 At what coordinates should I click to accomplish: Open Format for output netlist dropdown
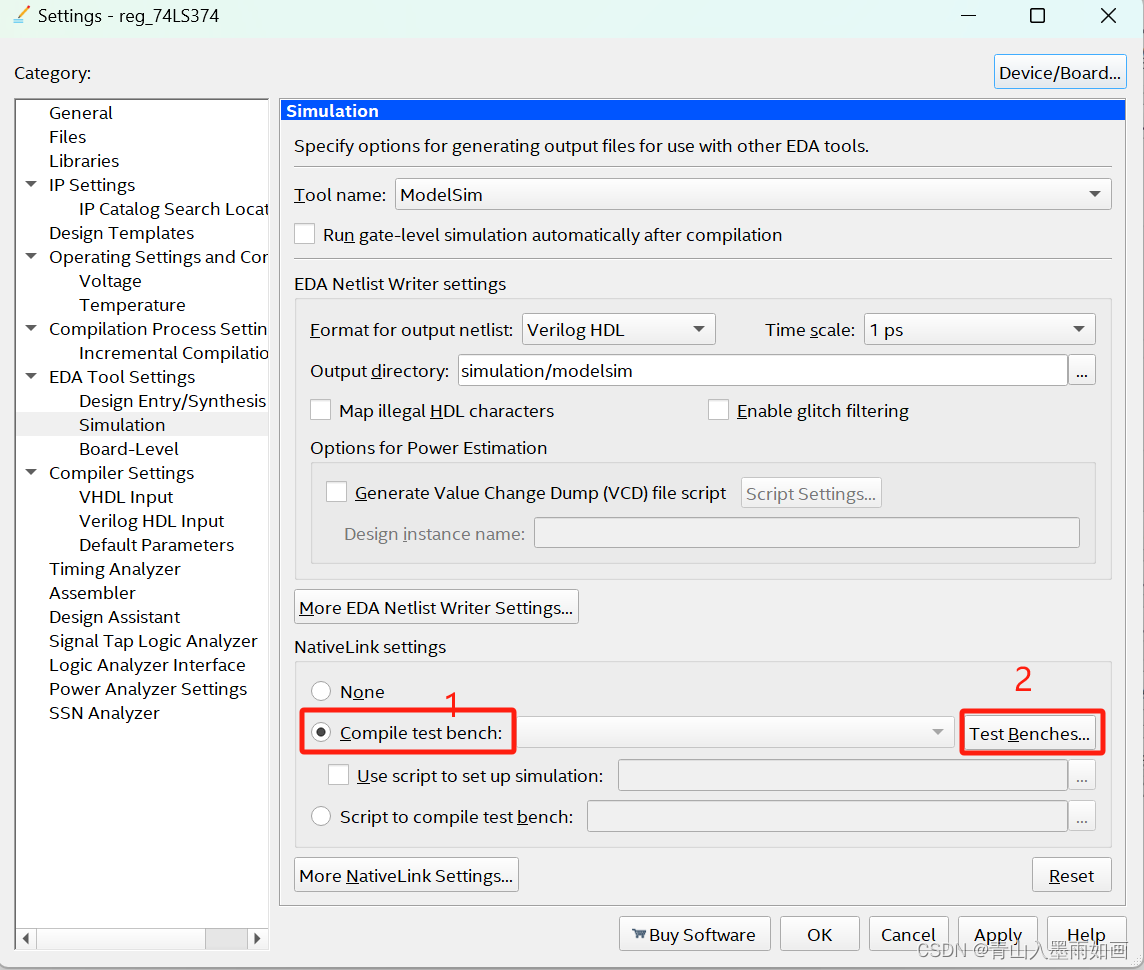pos(619,330)
